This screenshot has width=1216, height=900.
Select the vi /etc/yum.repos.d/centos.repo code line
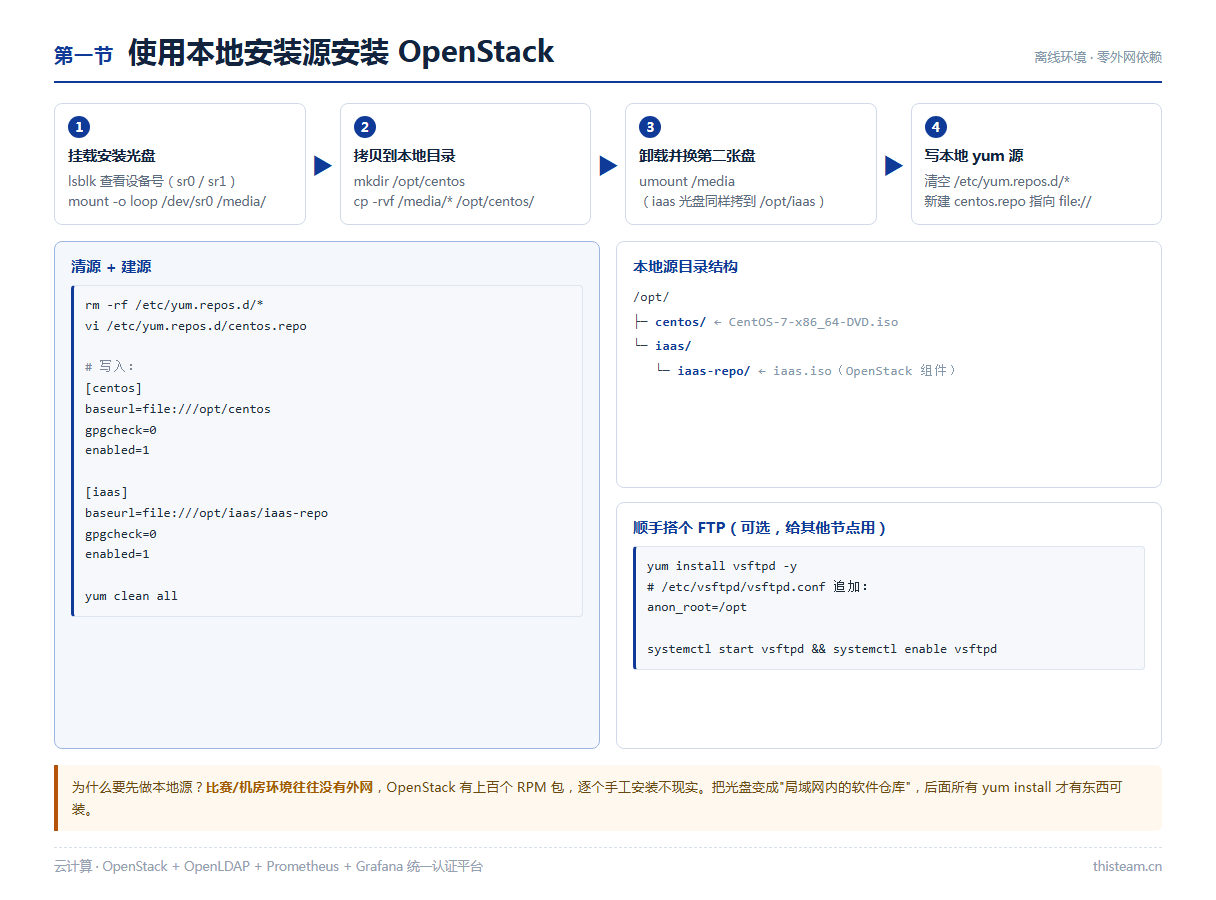click(196, 326)
